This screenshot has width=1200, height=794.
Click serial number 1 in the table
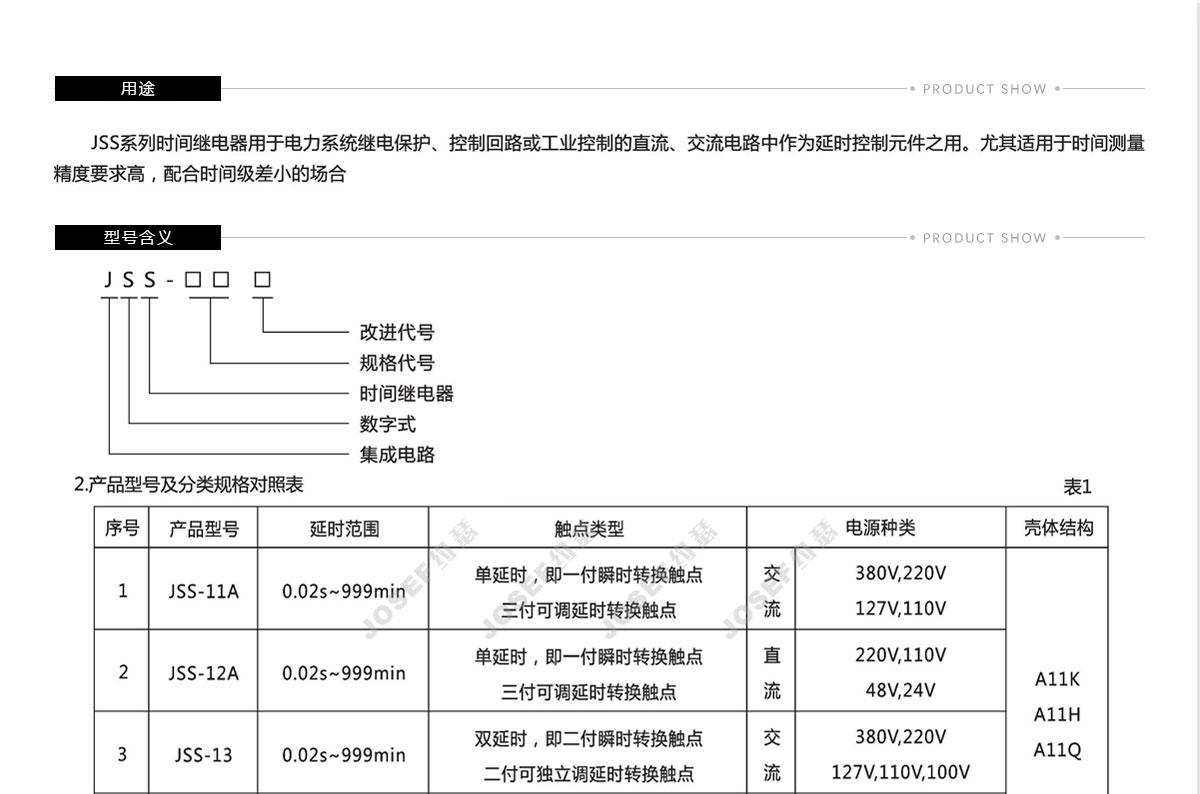pos(123,590)
